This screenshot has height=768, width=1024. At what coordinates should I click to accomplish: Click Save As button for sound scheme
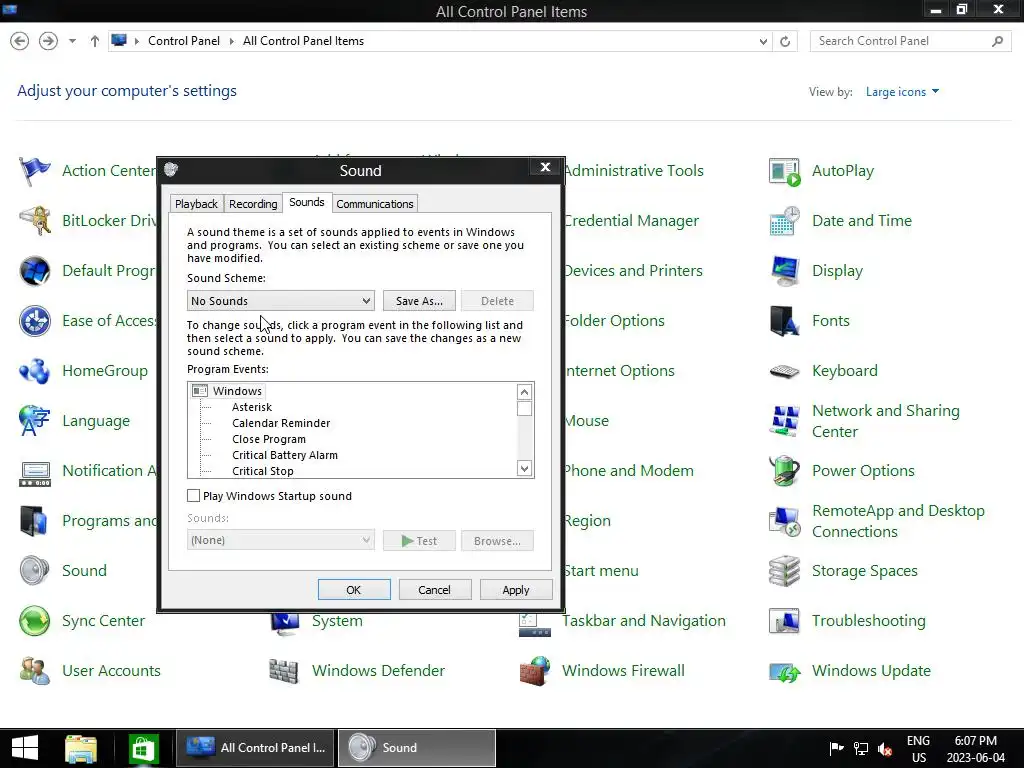[419, 301]
